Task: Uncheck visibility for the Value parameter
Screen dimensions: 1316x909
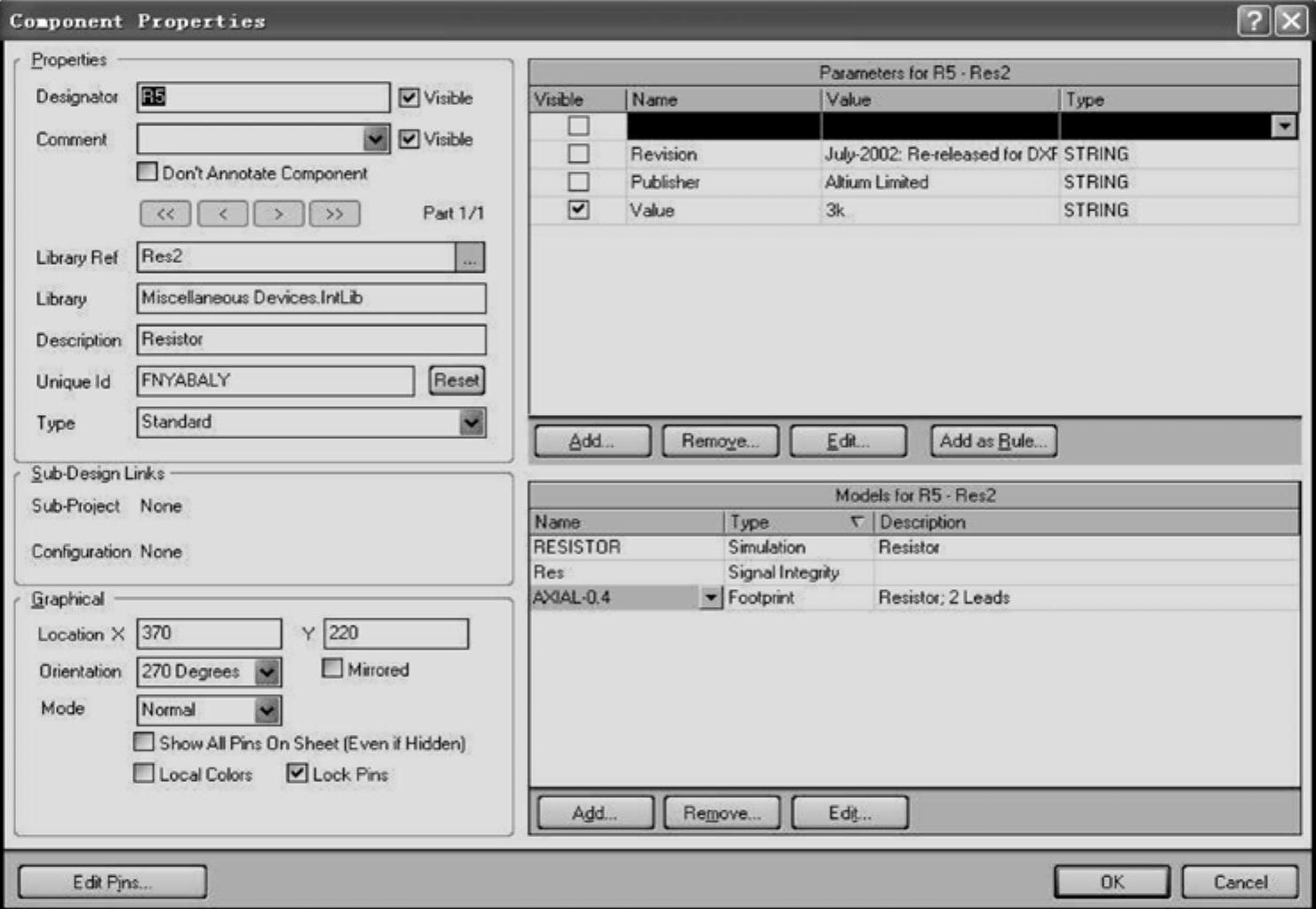Action: tap(578, 210)
